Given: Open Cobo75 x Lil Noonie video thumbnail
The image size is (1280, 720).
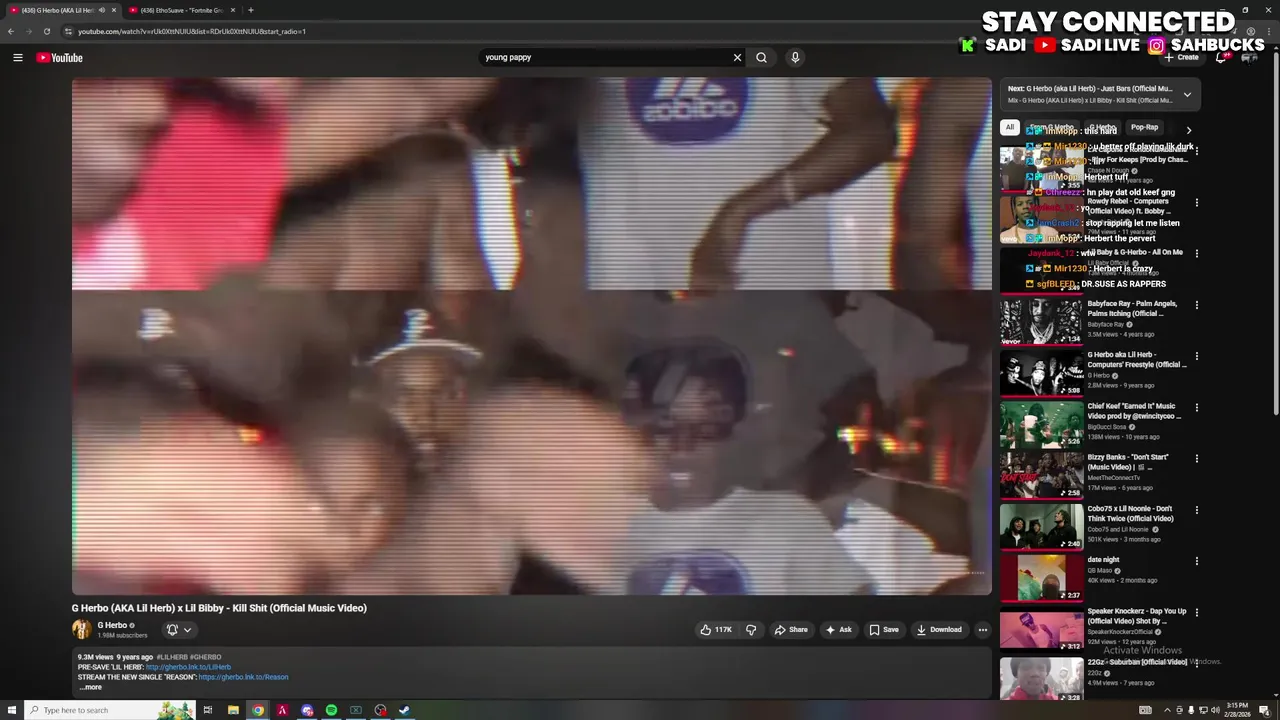Looking at the screenshot, I should coord(1041,526).
